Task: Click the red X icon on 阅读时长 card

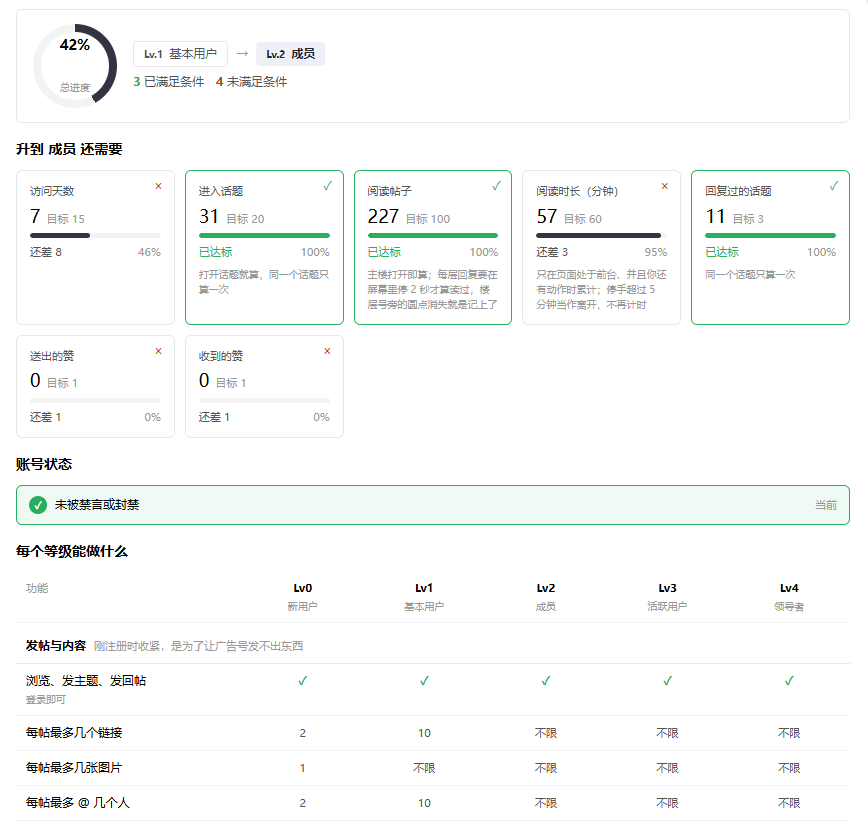Action: click(x=665, y=186)
